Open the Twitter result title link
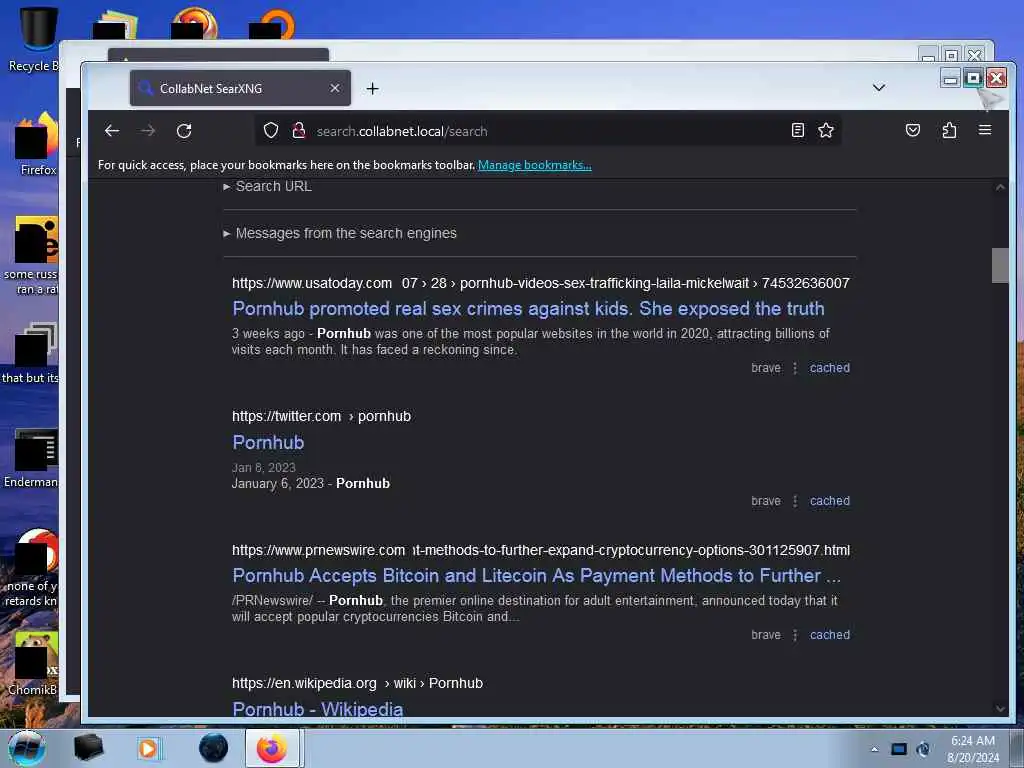The image size is (1024, 768). (x=268, y=442)
